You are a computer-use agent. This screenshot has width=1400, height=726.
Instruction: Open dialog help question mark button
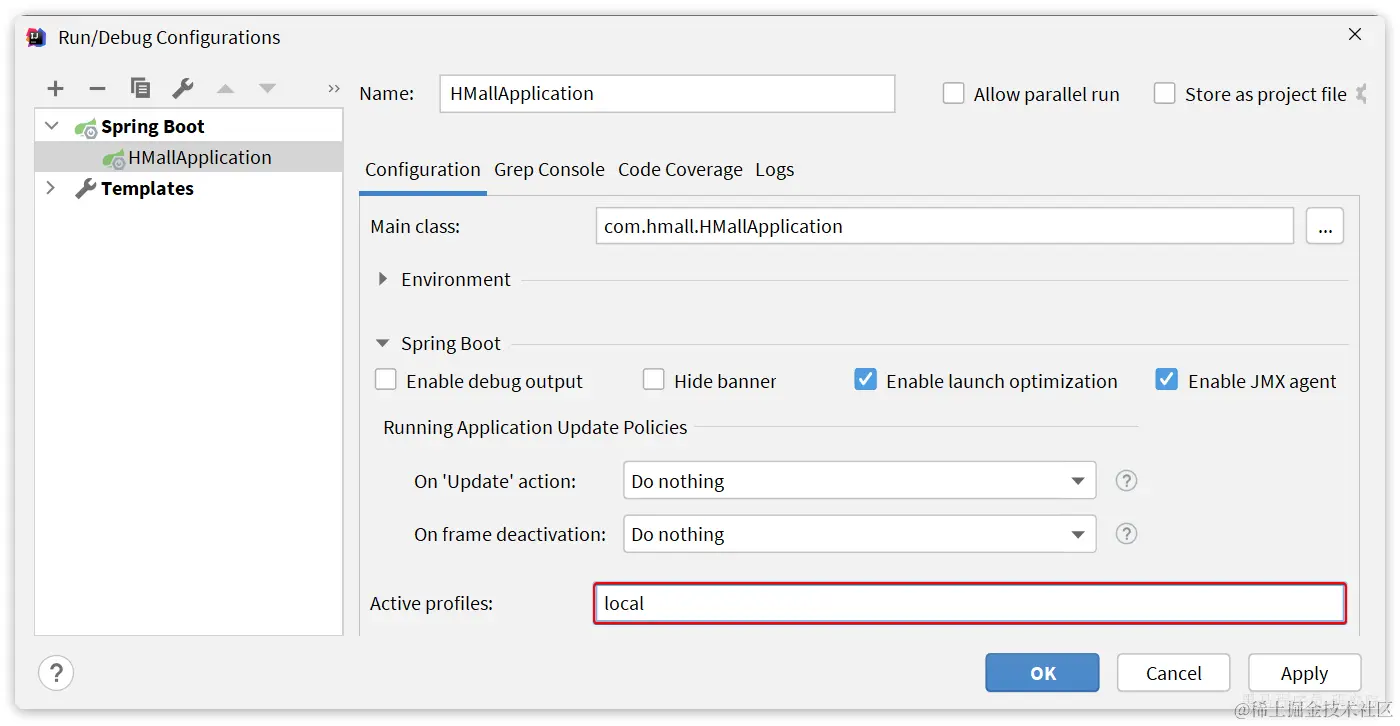(x=56, y=673)
